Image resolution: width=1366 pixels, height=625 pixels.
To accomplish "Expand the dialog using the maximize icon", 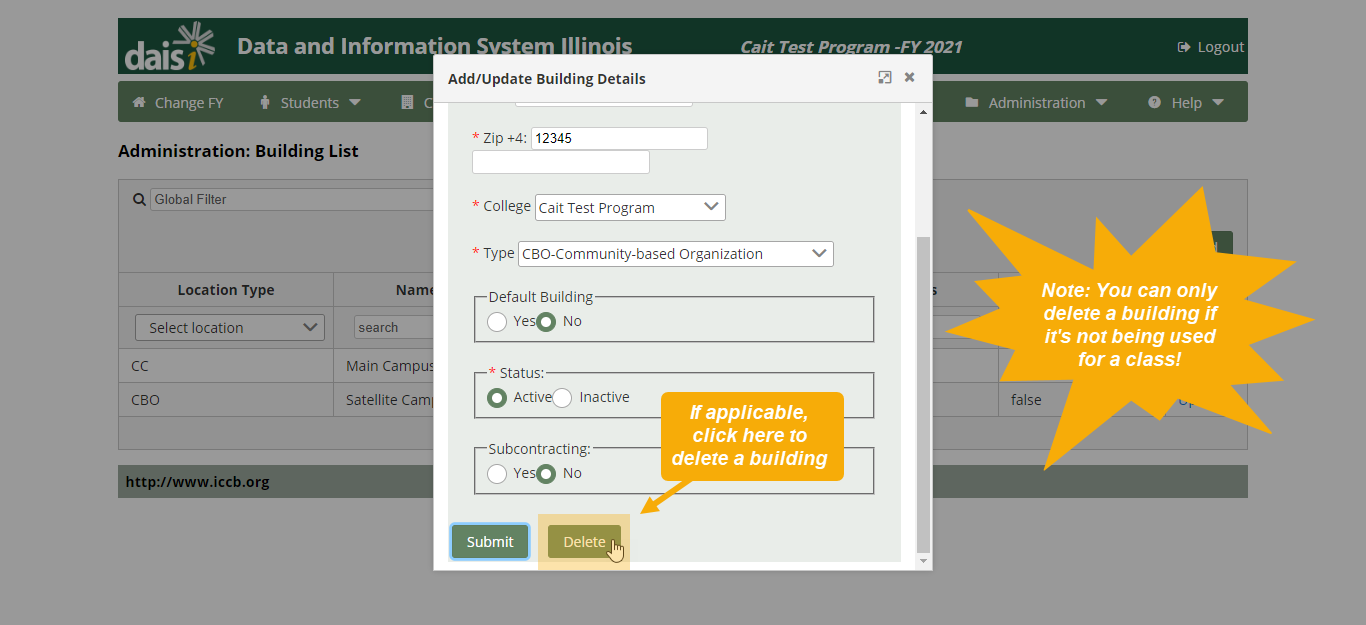I will (x=884, y=77).
